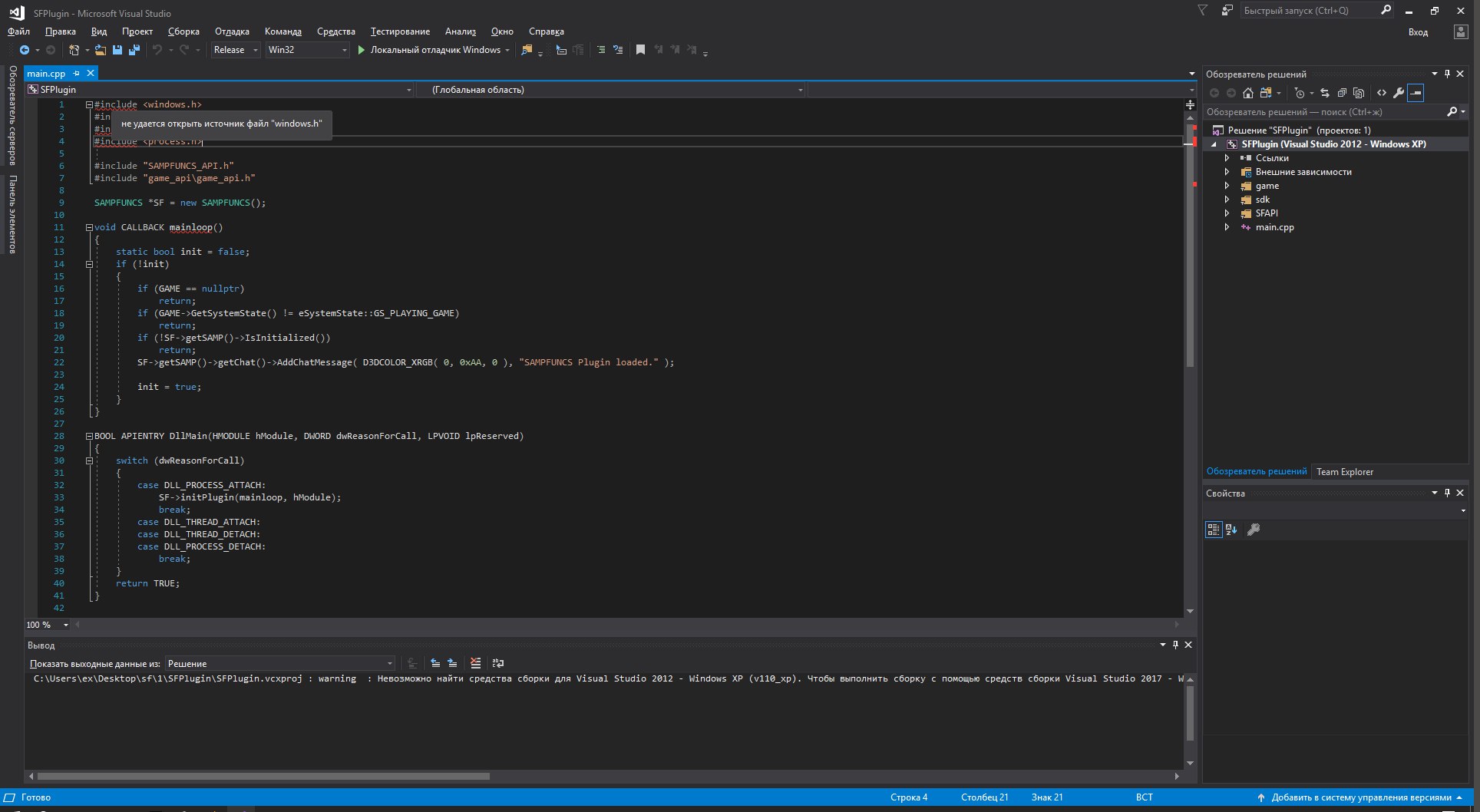Open the Панель элементов side tab
This screenshot has height=812, width=1480.
[x=12, y=214]
